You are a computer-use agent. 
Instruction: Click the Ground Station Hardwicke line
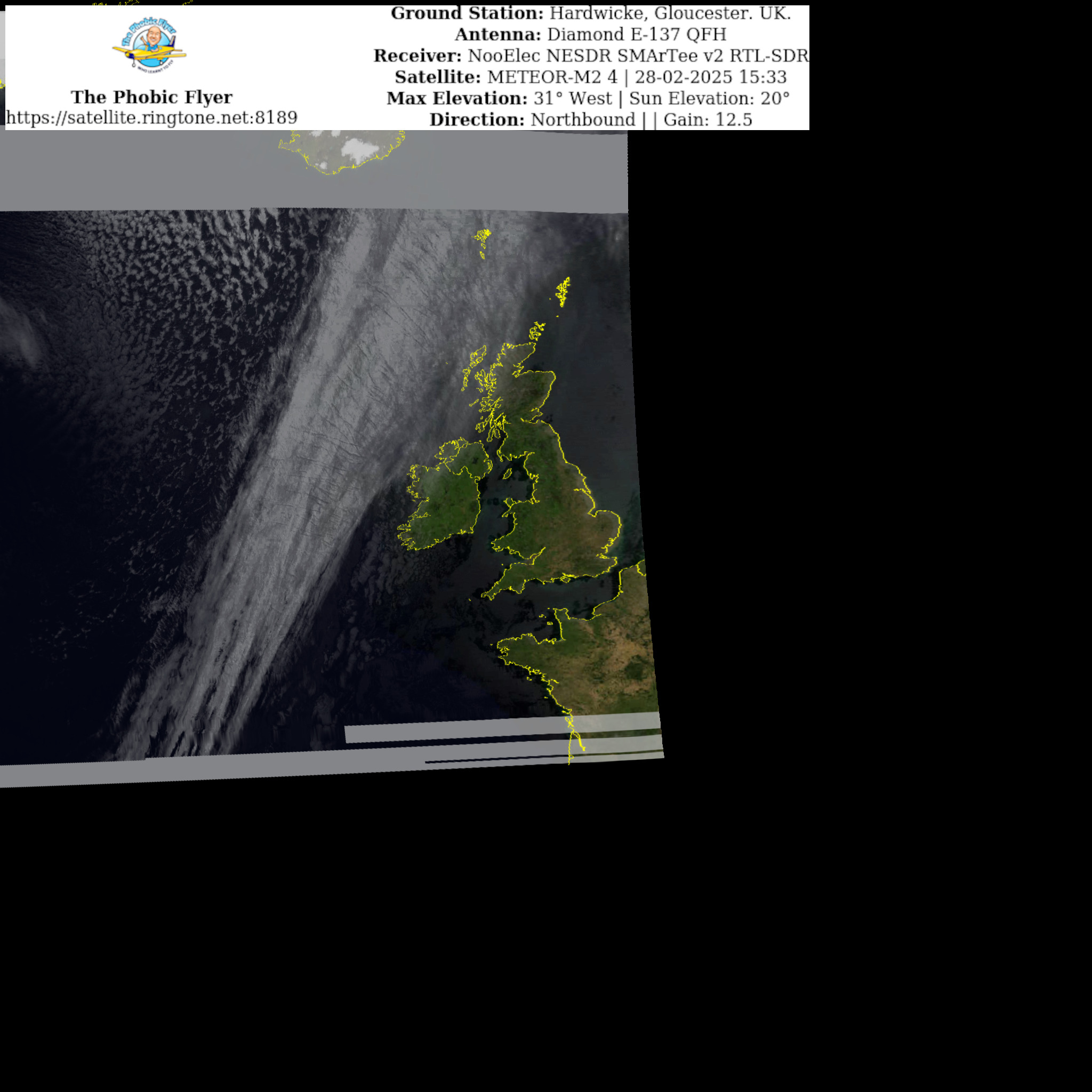[591, 13]
